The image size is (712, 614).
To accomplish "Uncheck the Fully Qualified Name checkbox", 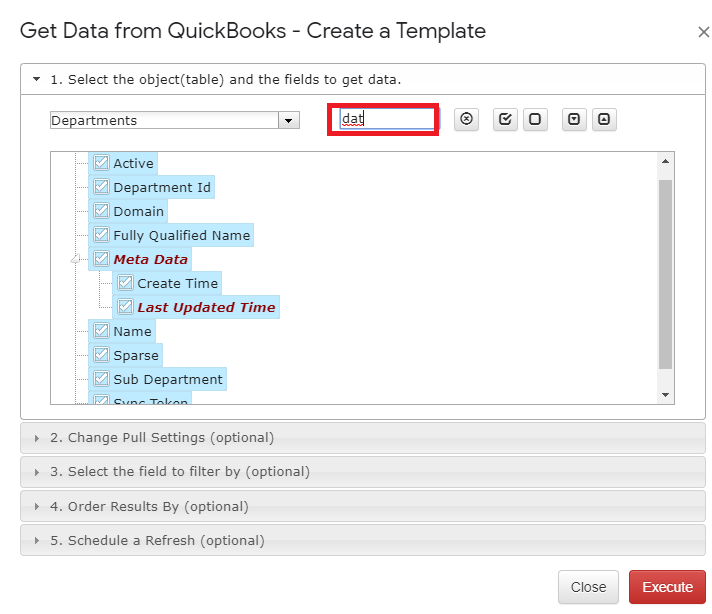I will [101, 235].
